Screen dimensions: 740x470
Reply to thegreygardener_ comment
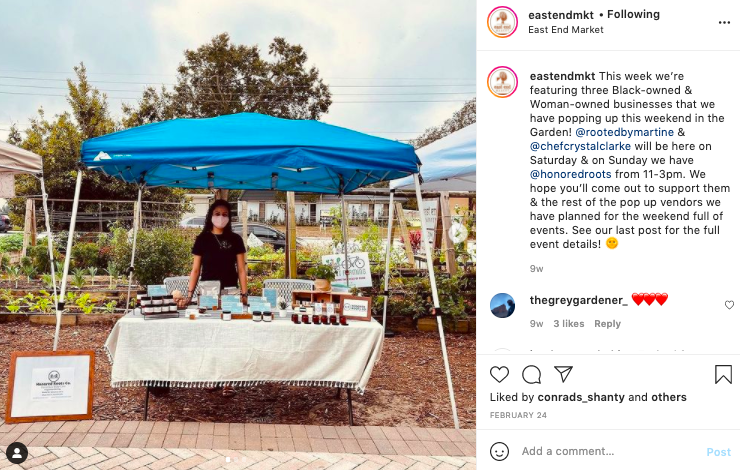(x=607, y=324)
